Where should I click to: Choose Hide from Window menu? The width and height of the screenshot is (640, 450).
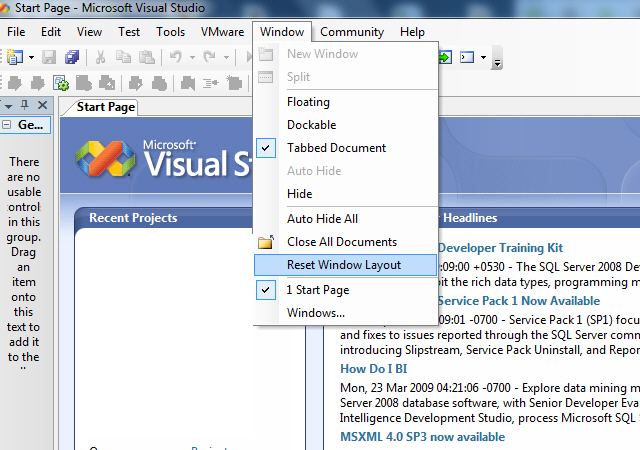346,194
